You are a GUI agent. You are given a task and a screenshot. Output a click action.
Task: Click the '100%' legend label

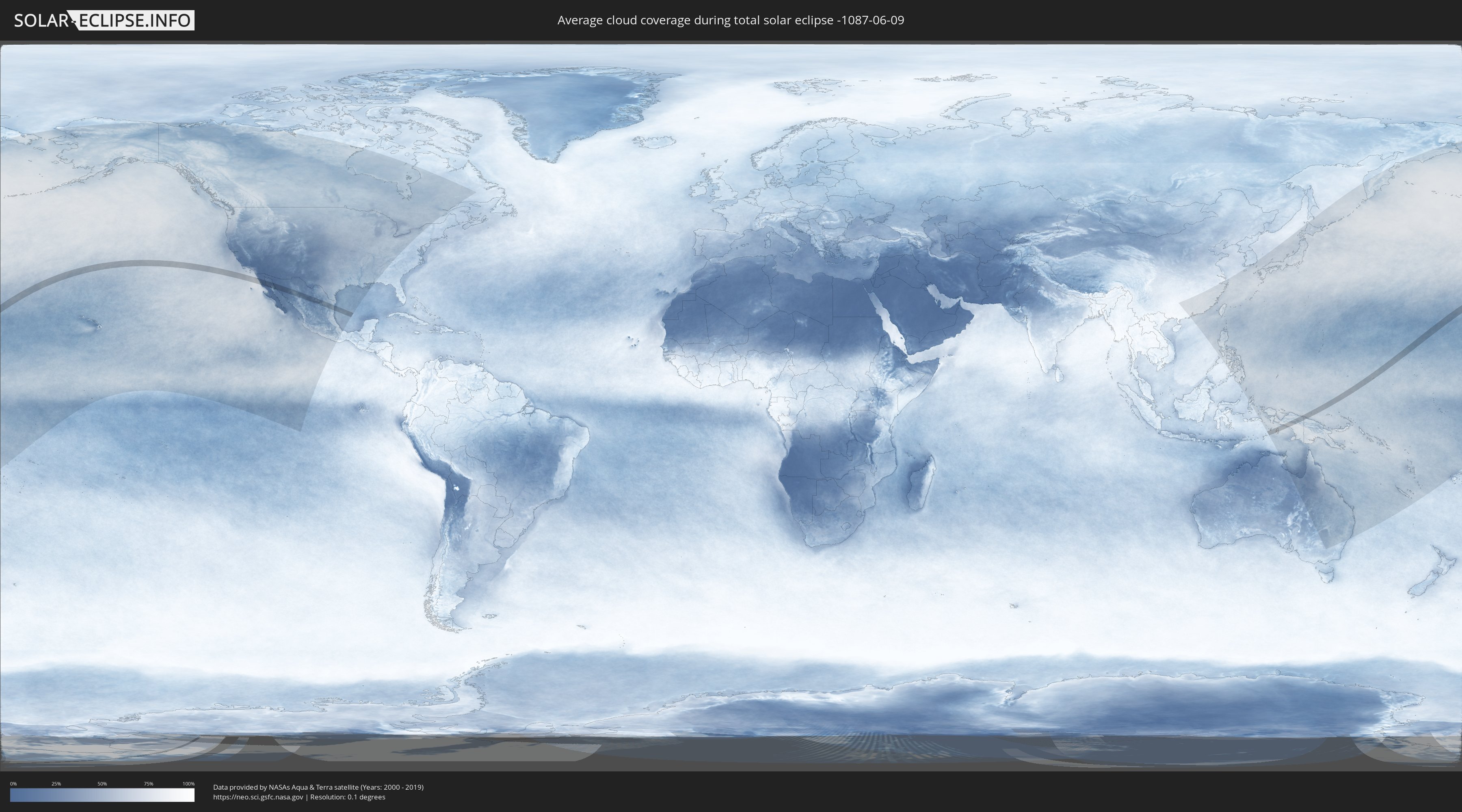tap(188, 784)
